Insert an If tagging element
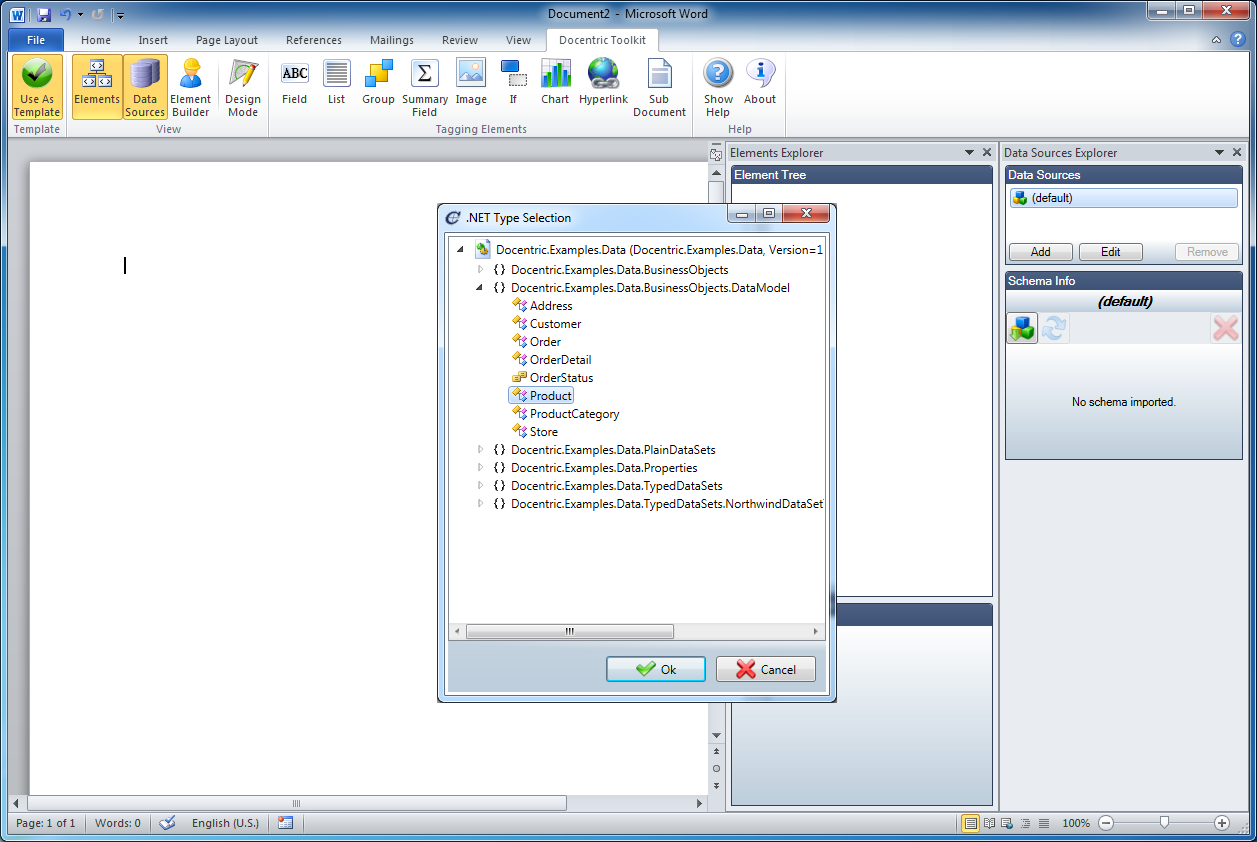Screen dimensions: 1257x842 (x=513, y=82)
